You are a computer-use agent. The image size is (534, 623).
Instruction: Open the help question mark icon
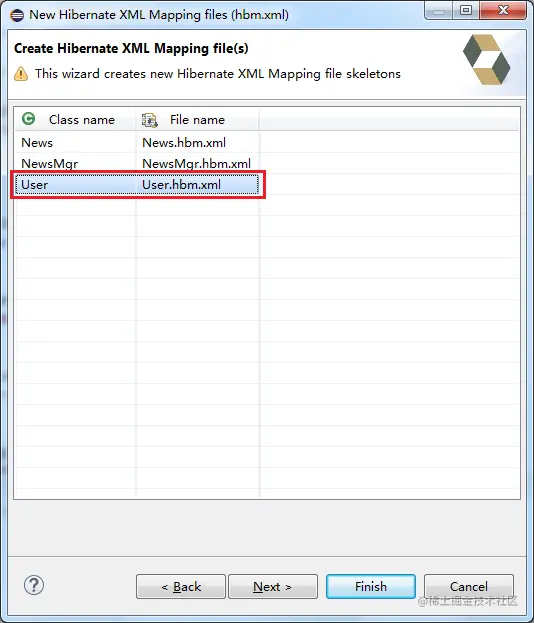click(34, 585)
